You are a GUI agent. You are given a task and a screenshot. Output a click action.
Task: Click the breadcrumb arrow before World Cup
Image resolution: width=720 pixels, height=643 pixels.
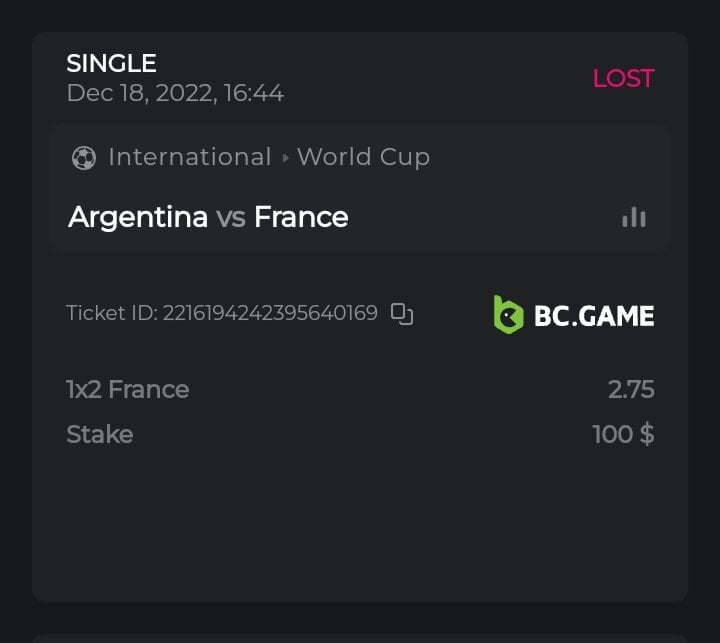pyautogui.click(x=285, y=158)
